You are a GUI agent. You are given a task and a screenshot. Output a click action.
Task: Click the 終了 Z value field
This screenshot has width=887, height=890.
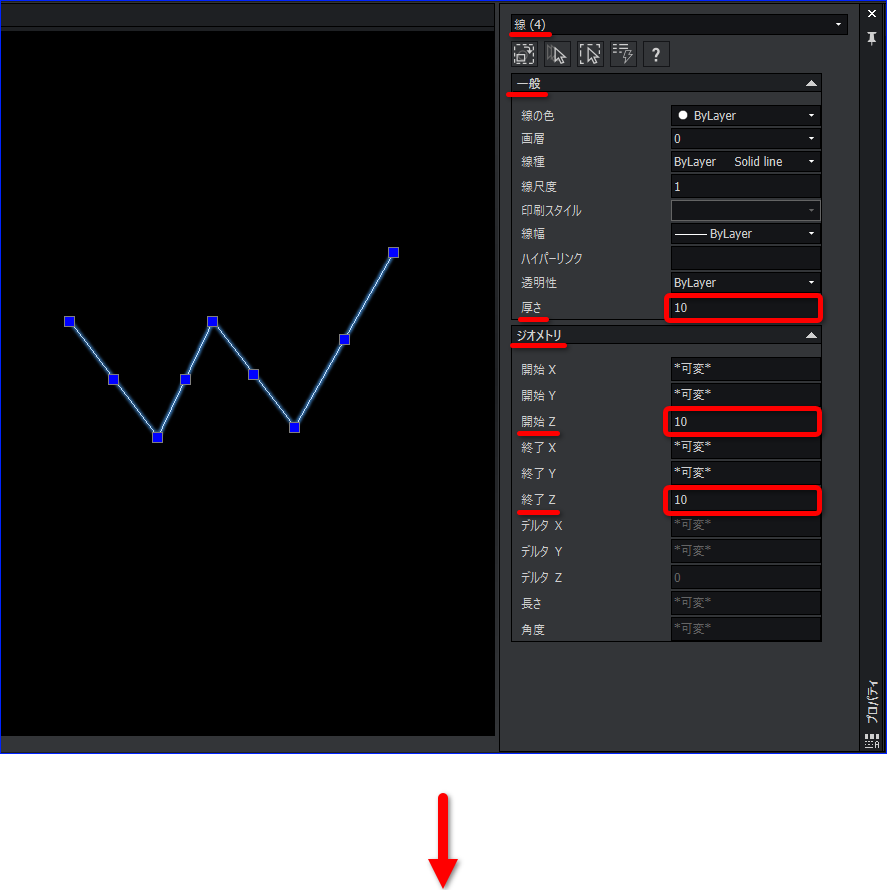745,499
